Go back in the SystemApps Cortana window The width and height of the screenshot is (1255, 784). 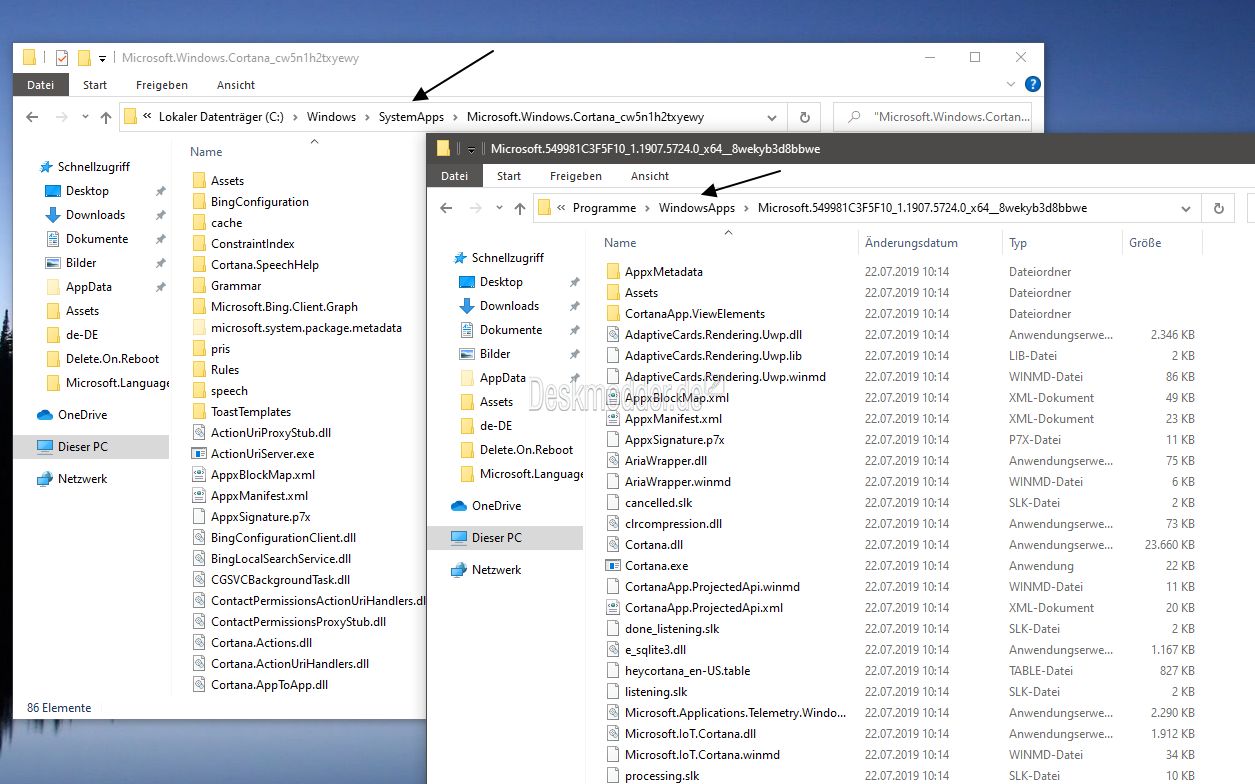pos(32,117)
